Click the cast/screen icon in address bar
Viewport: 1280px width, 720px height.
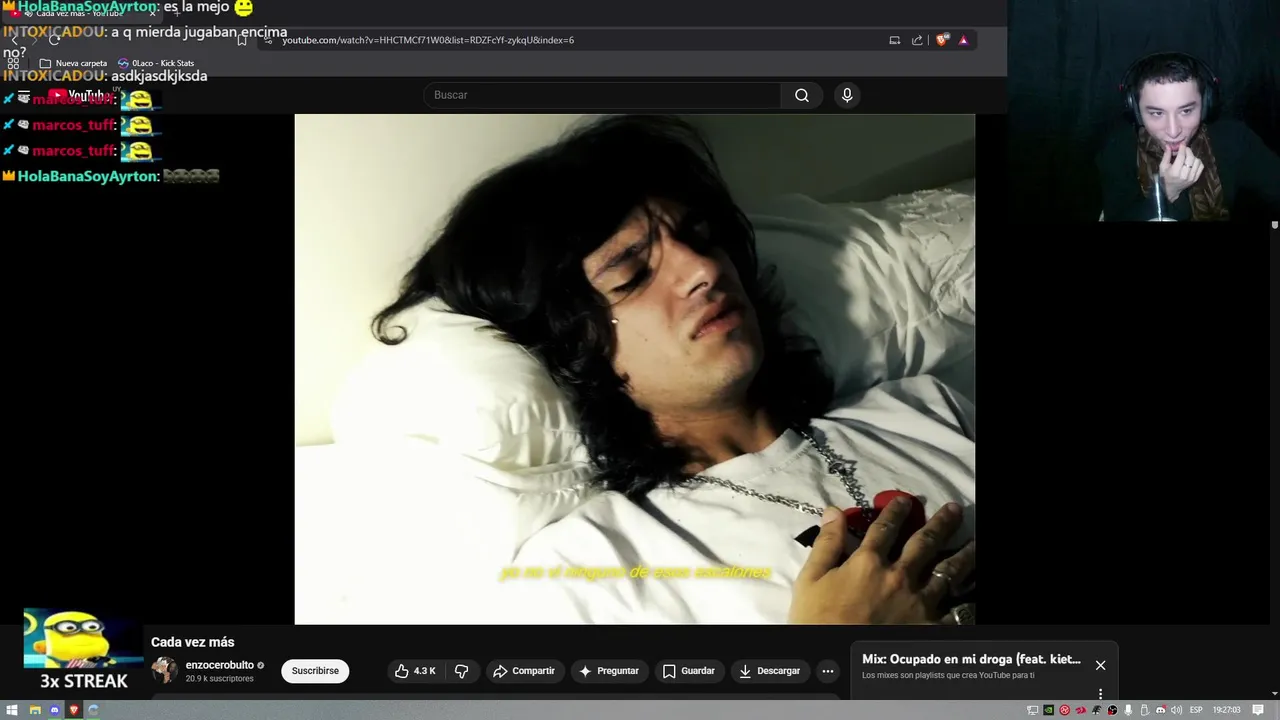tap(894, 40)
